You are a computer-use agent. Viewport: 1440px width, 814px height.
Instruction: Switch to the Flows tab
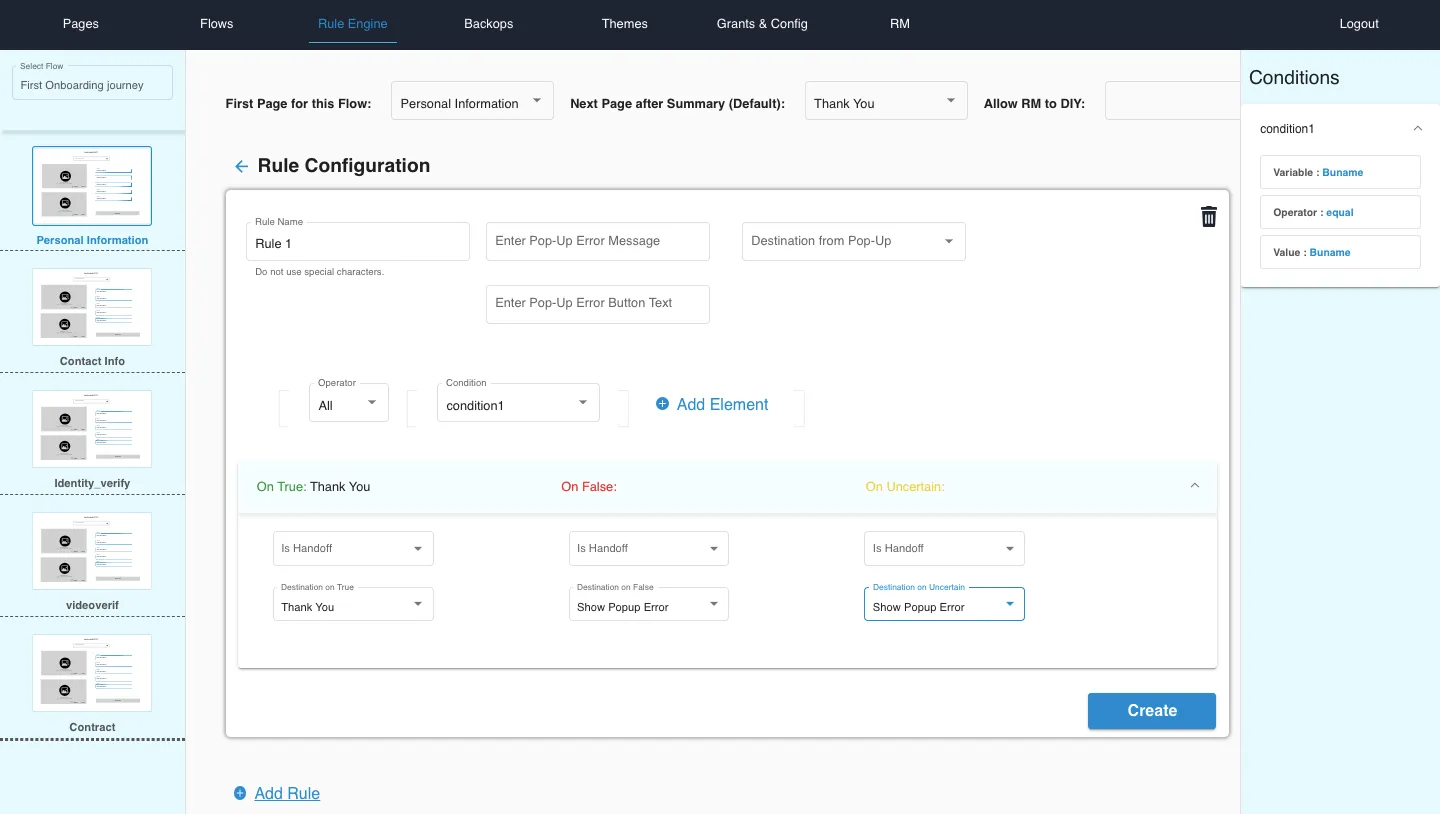point(217,24)
